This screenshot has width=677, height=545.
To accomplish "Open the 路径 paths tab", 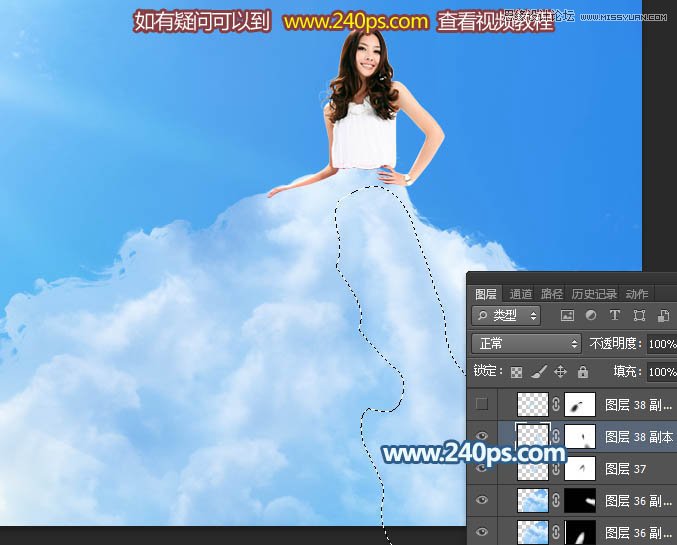I will click(x=552, y=294).
